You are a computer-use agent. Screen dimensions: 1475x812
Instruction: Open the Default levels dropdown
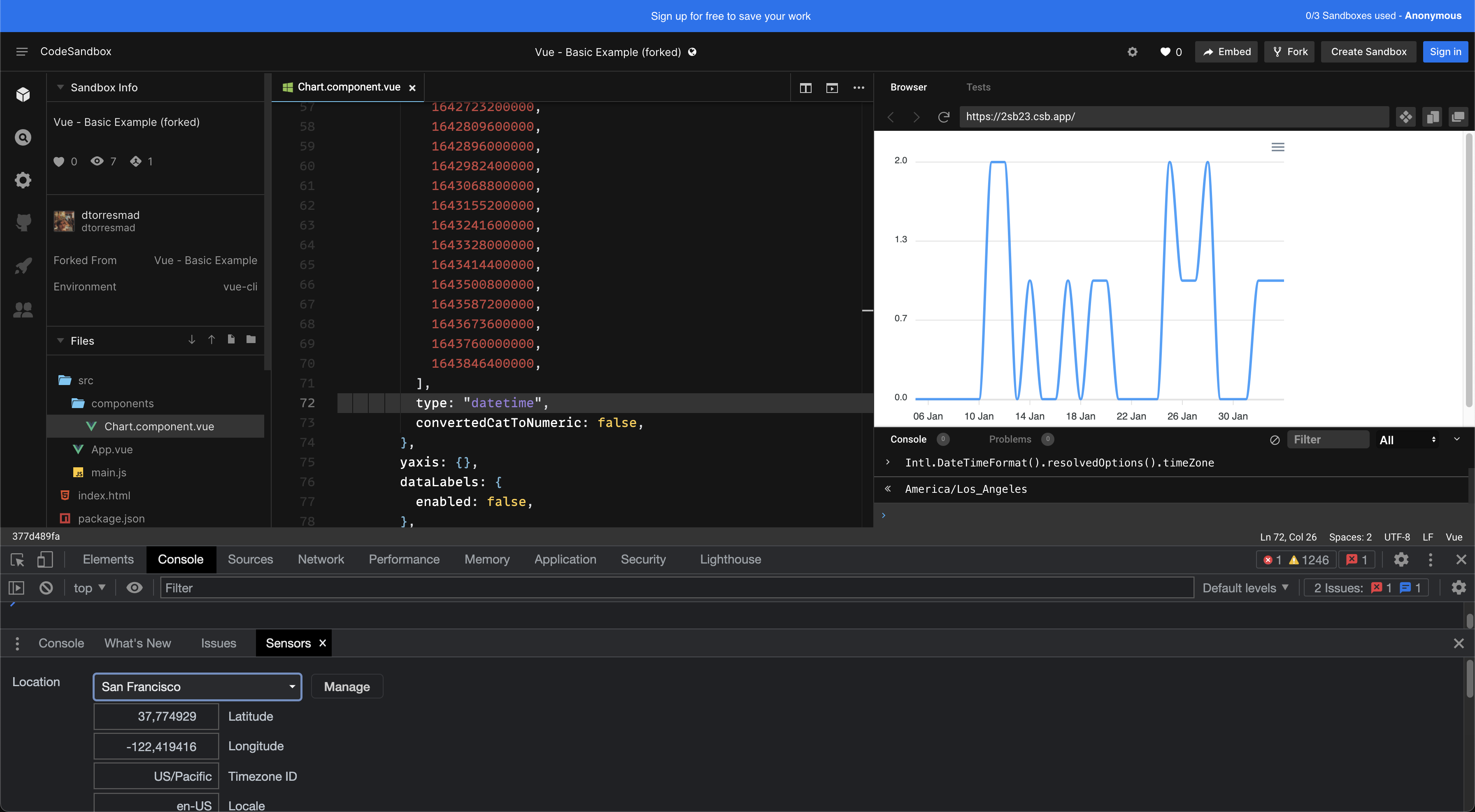(x=1245, y=588)
